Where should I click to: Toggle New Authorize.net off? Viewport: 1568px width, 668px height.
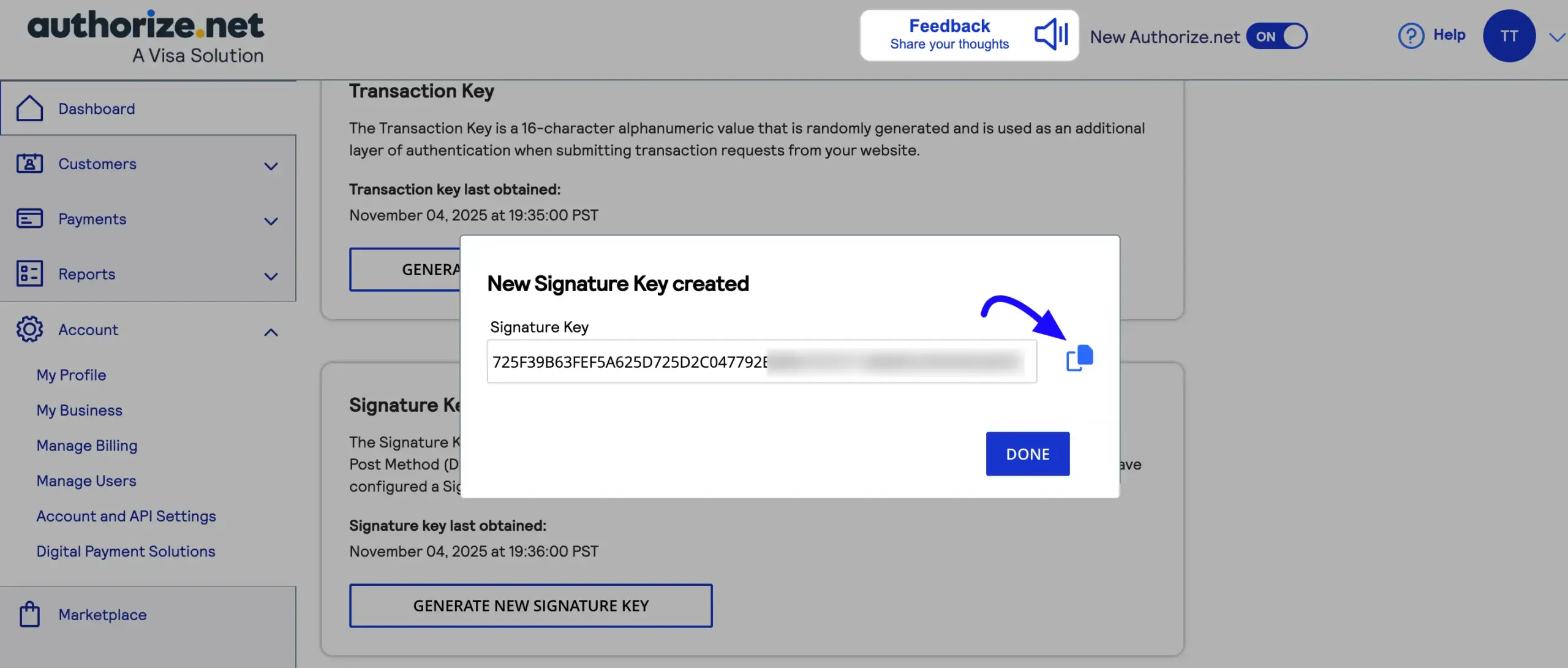(1277, 36)
